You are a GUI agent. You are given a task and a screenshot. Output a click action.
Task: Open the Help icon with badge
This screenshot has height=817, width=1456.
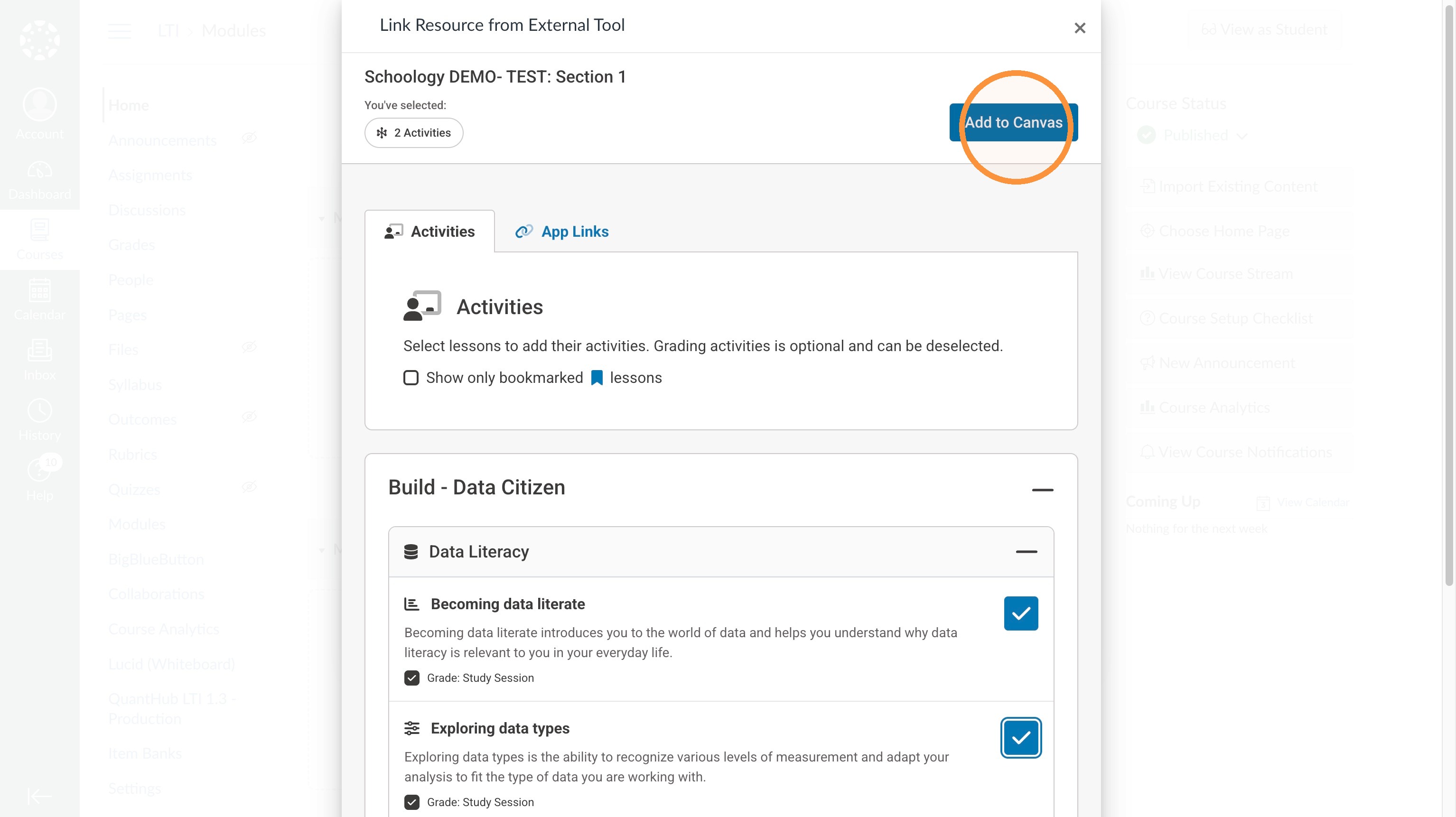click(39, 471)
